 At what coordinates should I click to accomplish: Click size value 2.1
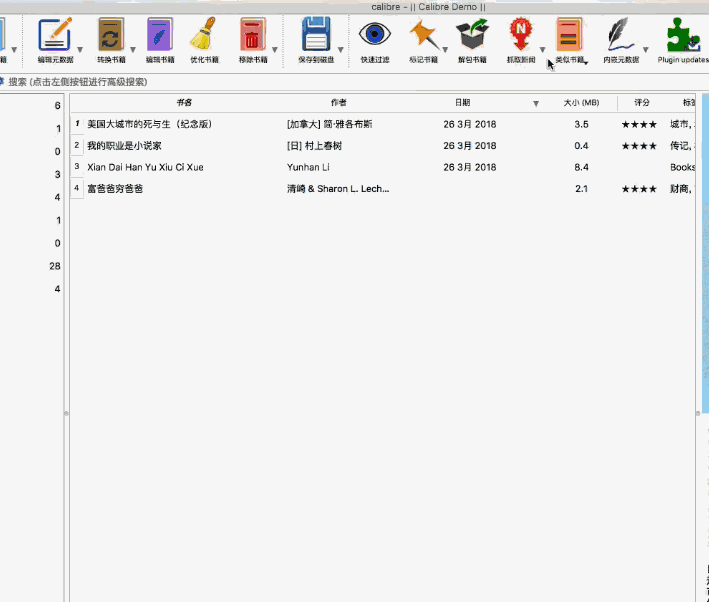[581, 189]
